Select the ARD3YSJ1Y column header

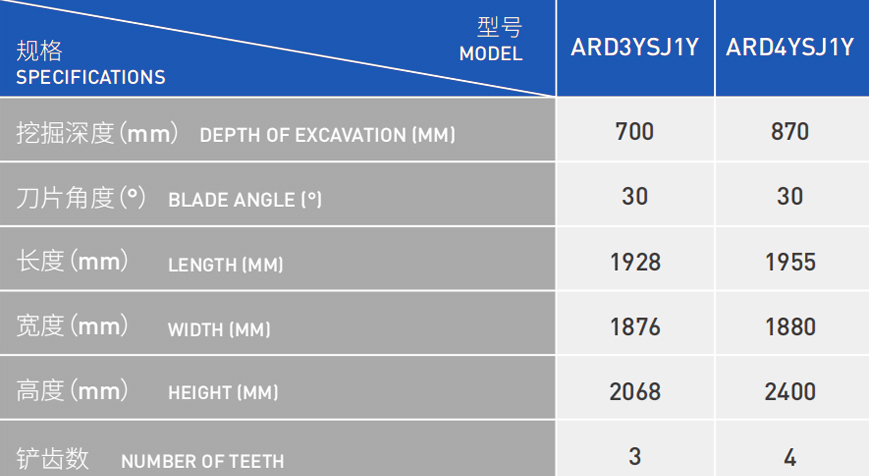[635, 48]
